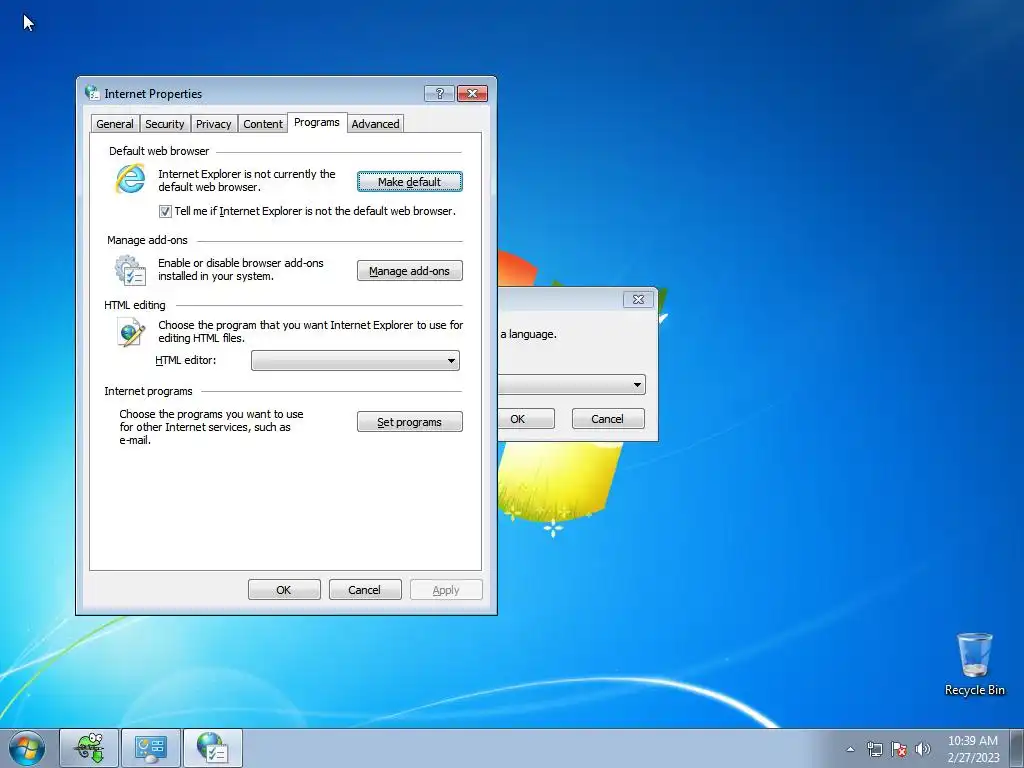
Task: Open the HTML editor dropdown
Action: point(355,360)
